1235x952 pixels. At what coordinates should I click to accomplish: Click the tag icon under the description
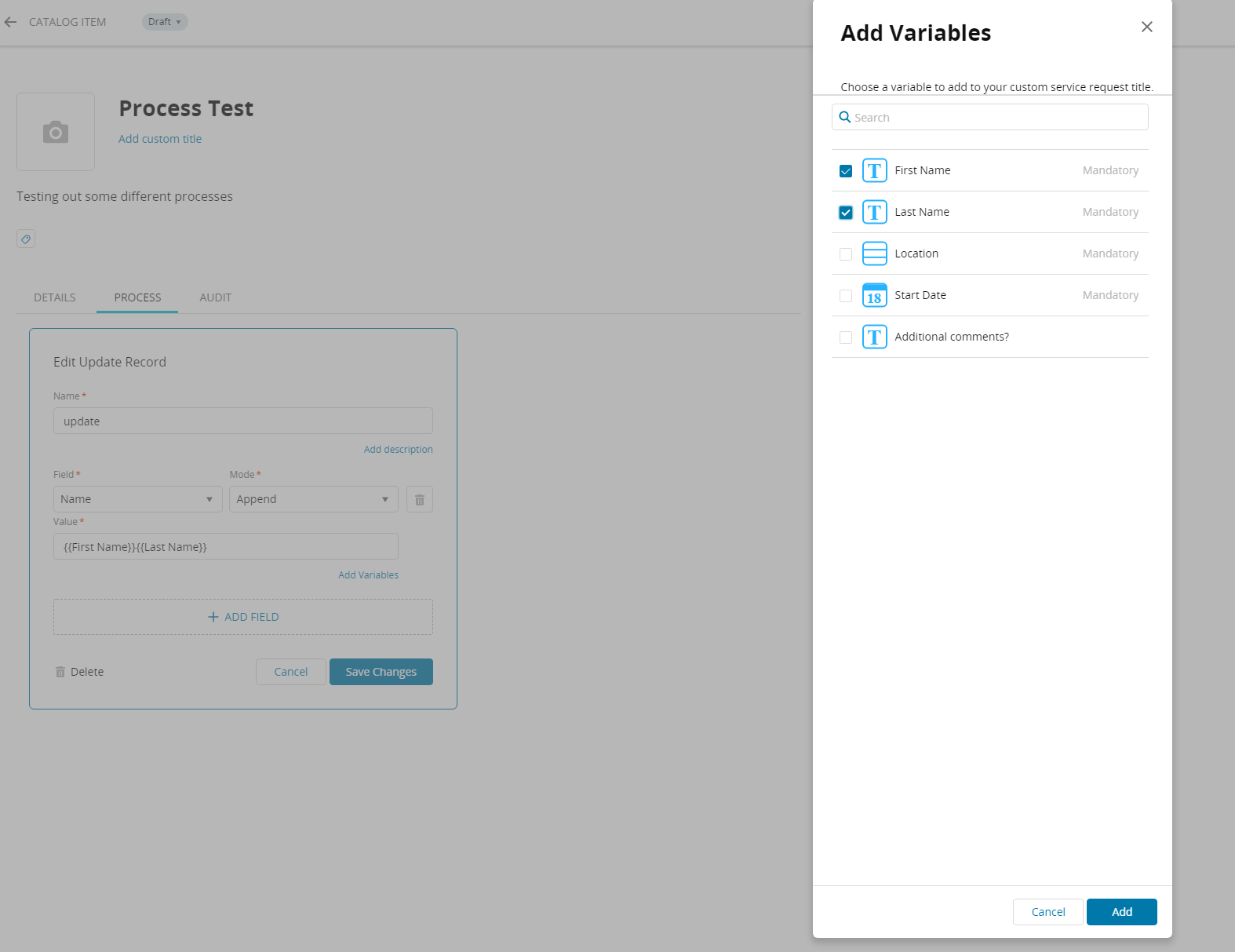pos(26,239)
